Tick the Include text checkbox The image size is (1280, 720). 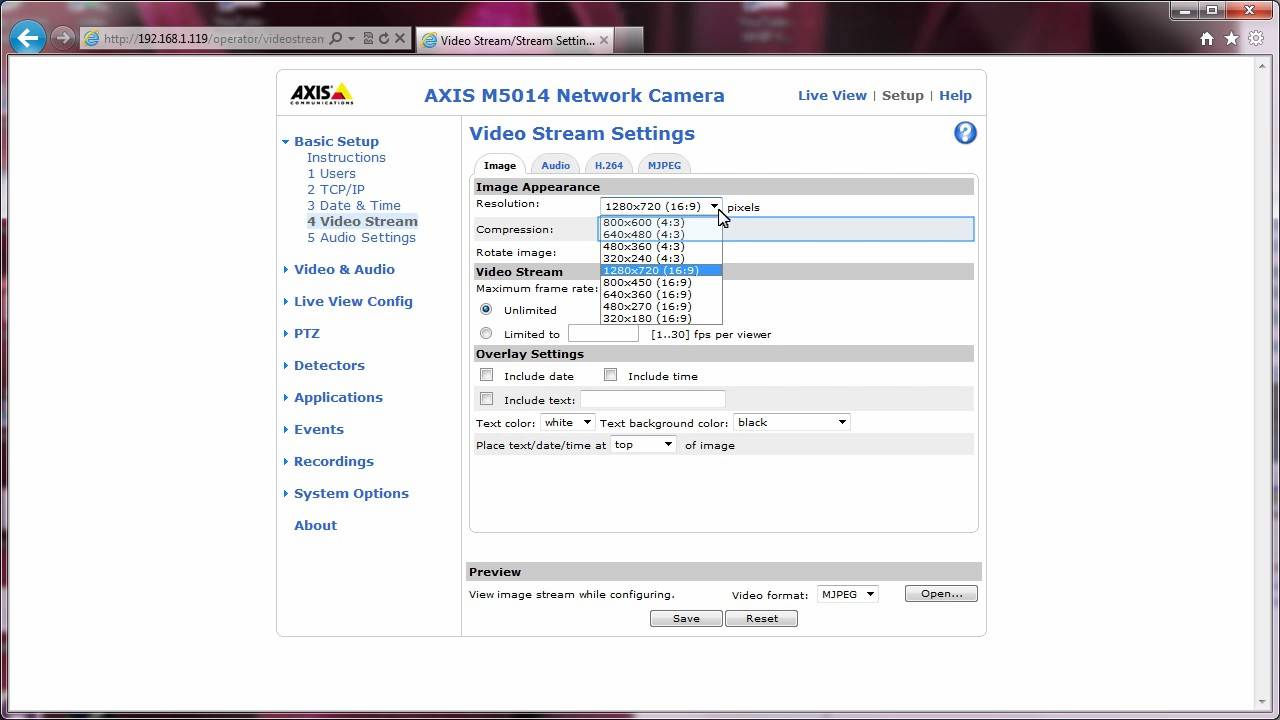486,399
